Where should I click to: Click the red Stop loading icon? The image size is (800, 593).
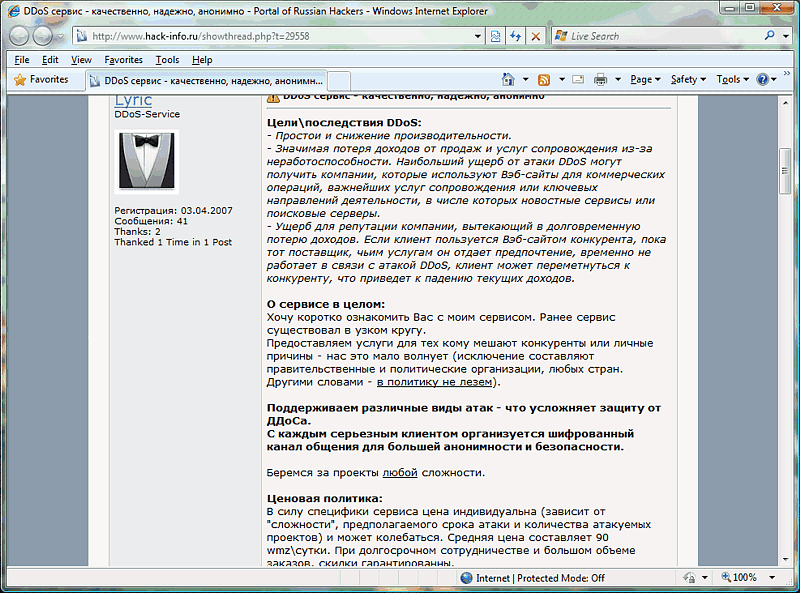click(536, 36)
